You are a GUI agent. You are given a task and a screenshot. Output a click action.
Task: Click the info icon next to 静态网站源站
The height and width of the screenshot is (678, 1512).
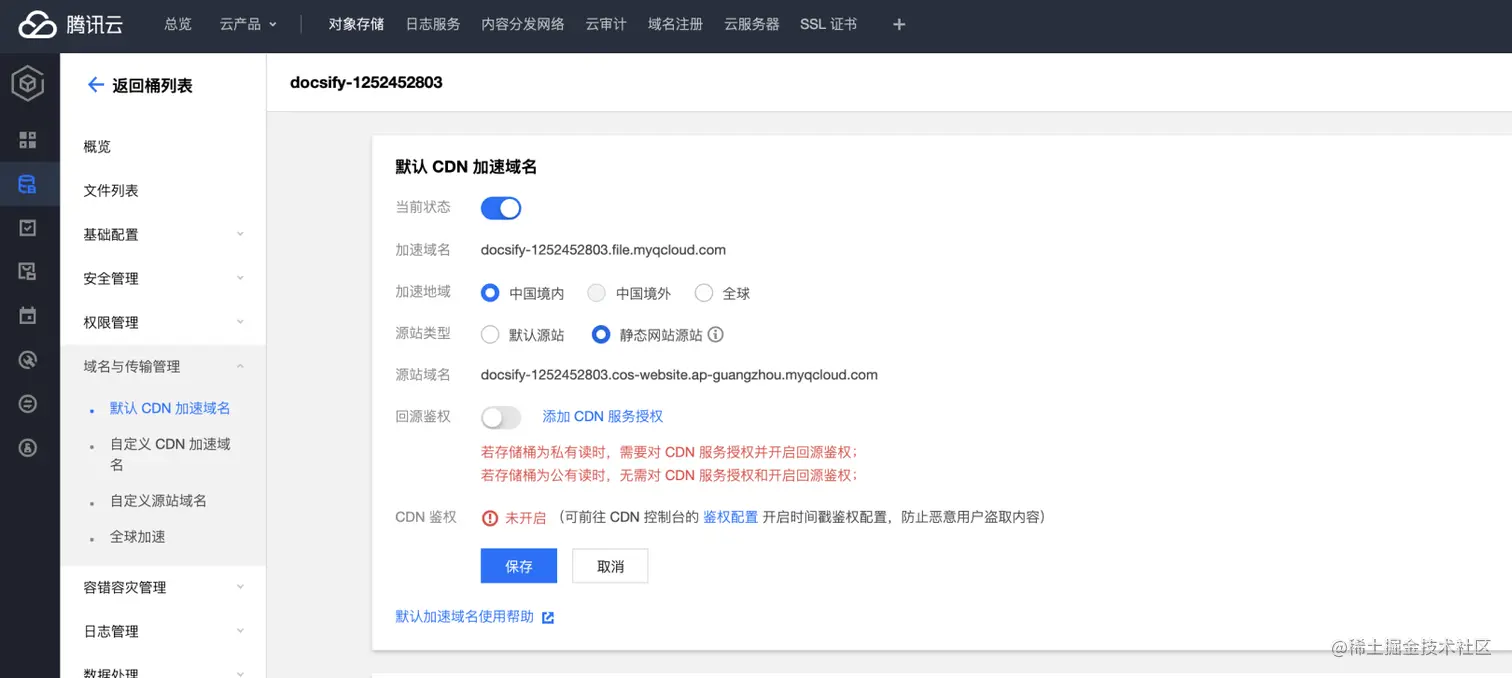coord(716,335)
